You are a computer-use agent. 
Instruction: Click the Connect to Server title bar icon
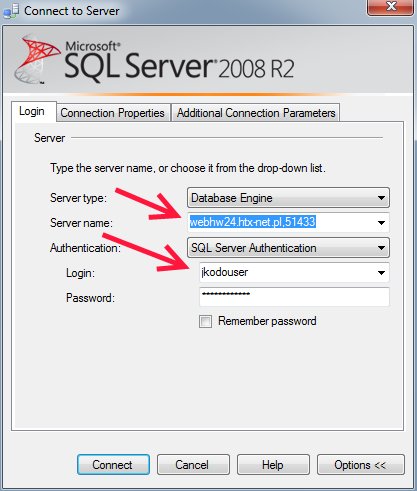(11, 11)
